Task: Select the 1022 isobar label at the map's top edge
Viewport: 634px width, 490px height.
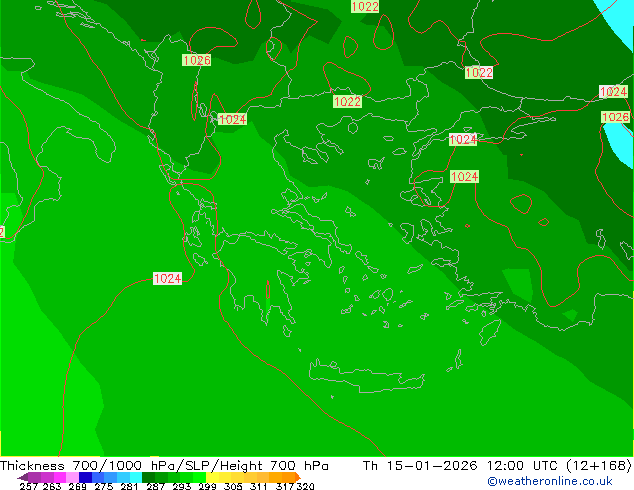Action: coord(365,6)
